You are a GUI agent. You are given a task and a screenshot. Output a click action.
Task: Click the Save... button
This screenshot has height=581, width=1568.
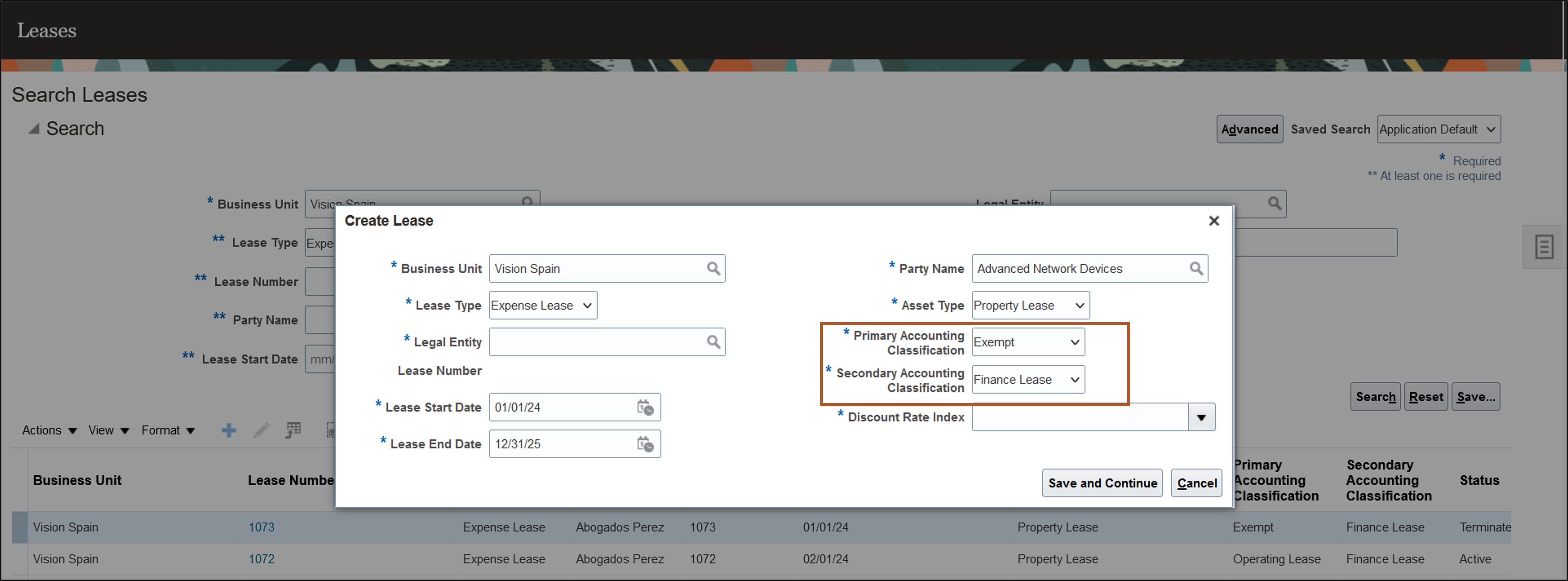pyautogui.click(x=1476, y=397)
